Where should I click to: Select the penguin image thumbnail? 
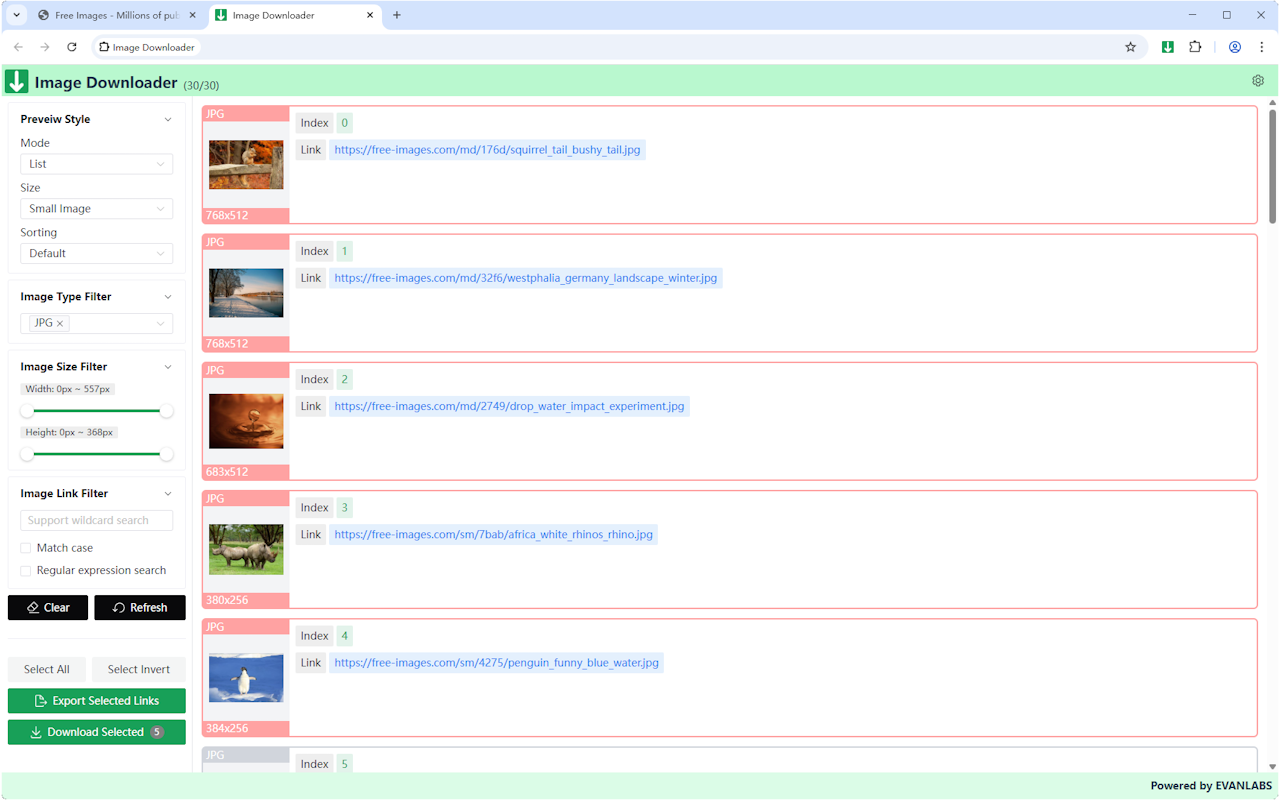click(246, 677)
